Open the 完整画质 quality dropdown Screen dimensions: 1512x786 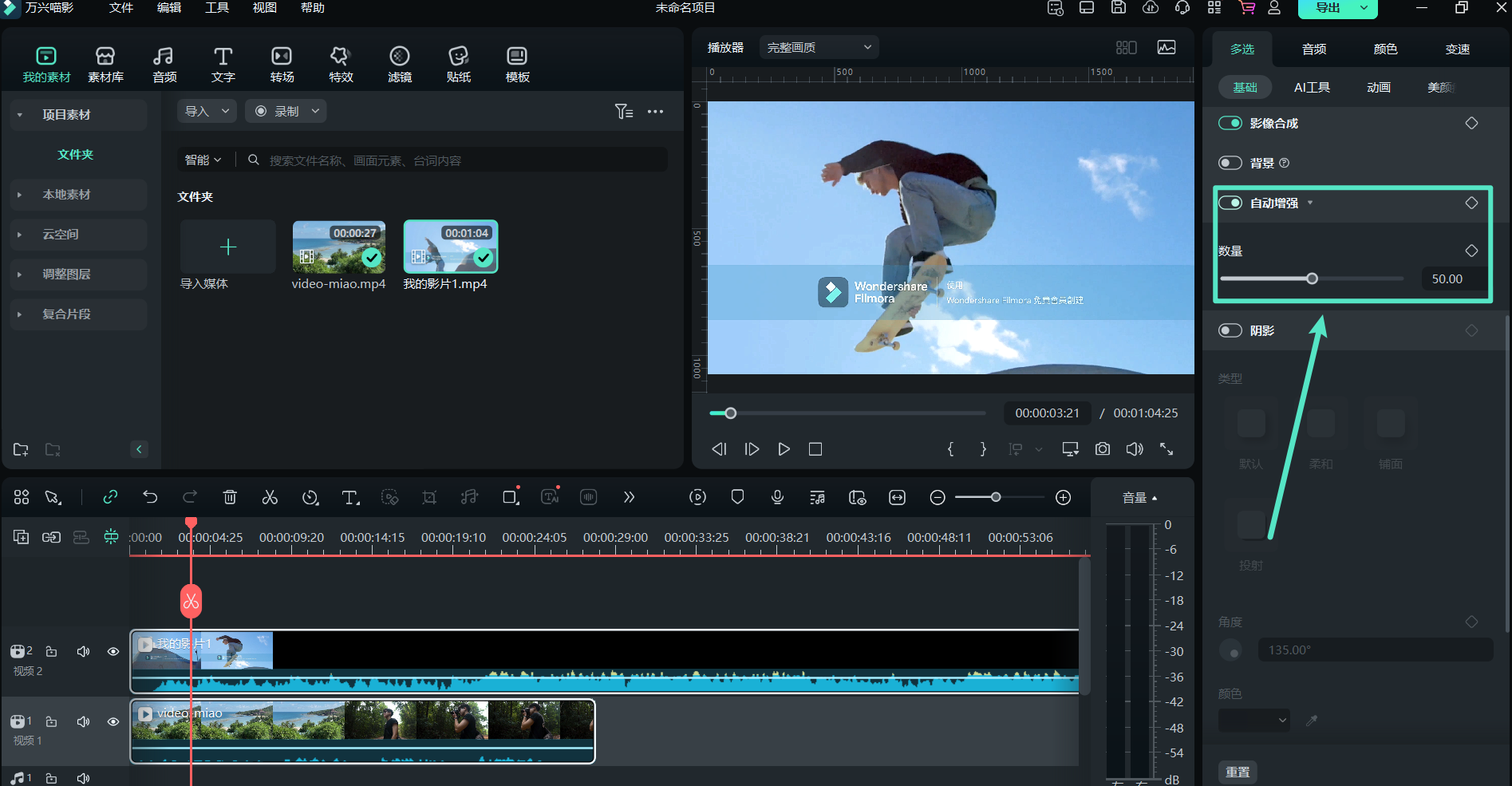pyautogui.click(x=819, y=47)
